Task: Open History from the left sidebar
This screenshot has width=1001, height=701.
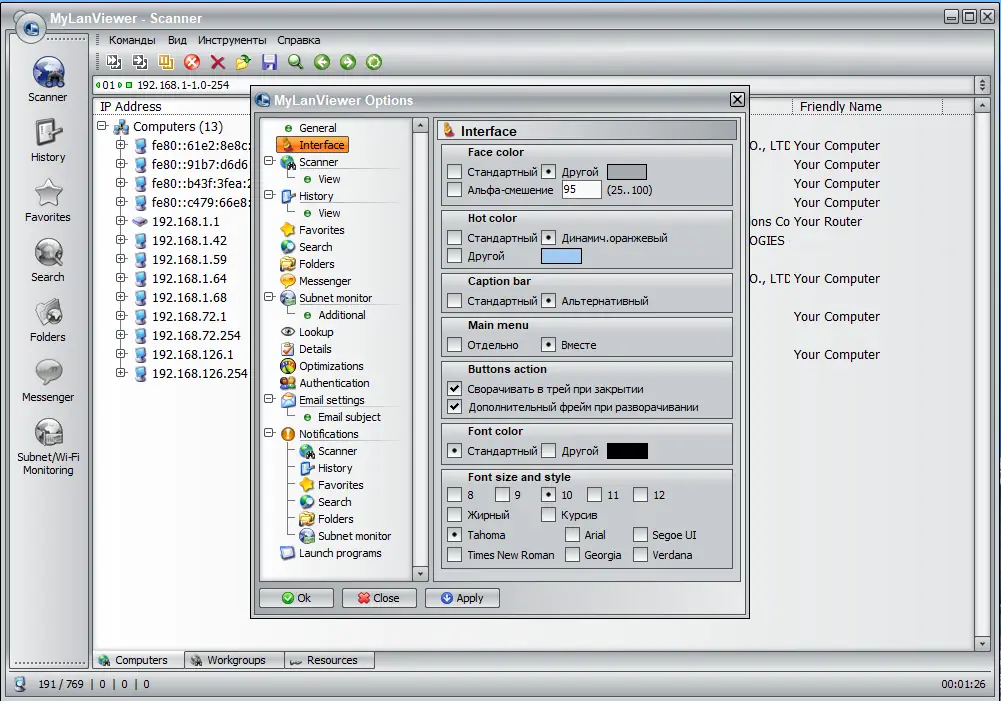Action: coord(48,140)
